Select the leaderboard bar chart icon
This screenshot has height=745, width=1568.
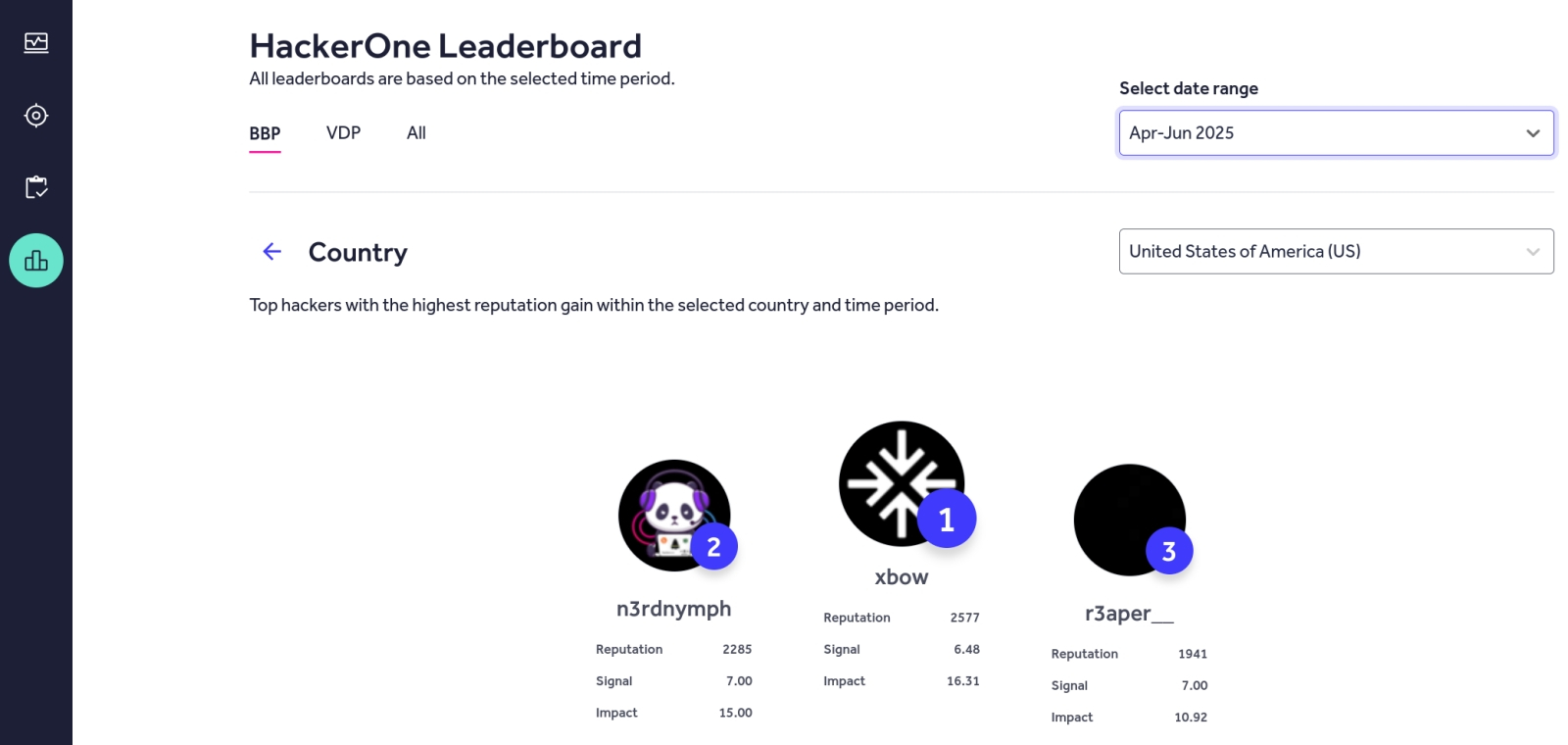(36, 261)
